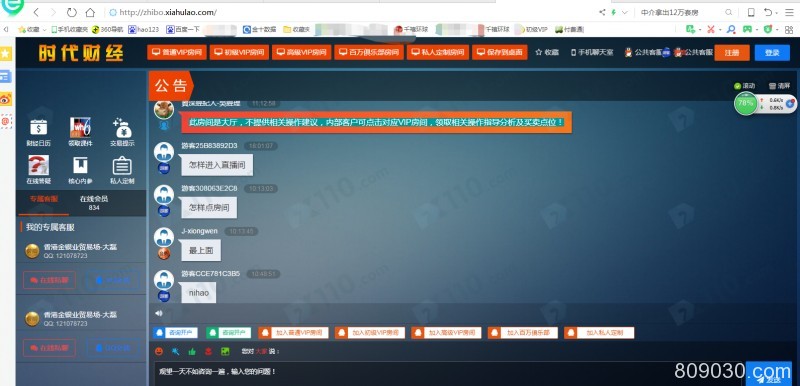Click the green 78% speed ball
This screenshot has width=800, height=386.
(x=745, y=103)
